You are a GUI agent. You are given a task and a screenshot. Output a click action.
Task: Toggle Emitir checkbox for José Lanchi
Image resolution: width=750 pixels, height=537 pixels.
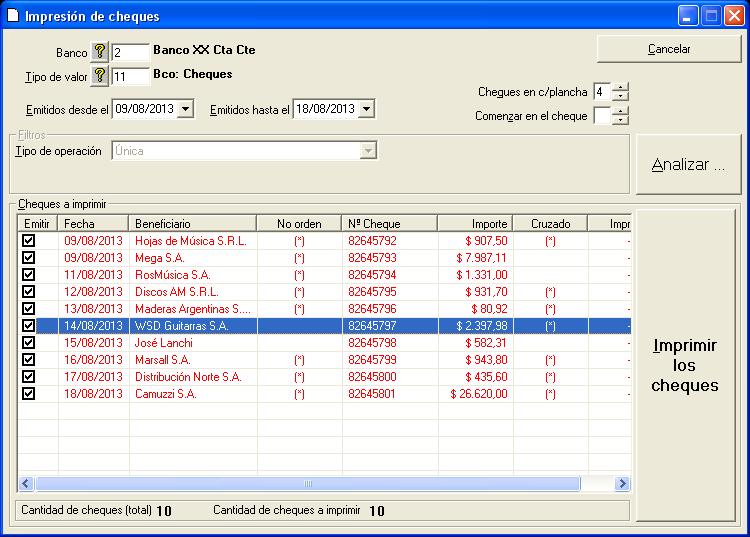tap(28, 343)
